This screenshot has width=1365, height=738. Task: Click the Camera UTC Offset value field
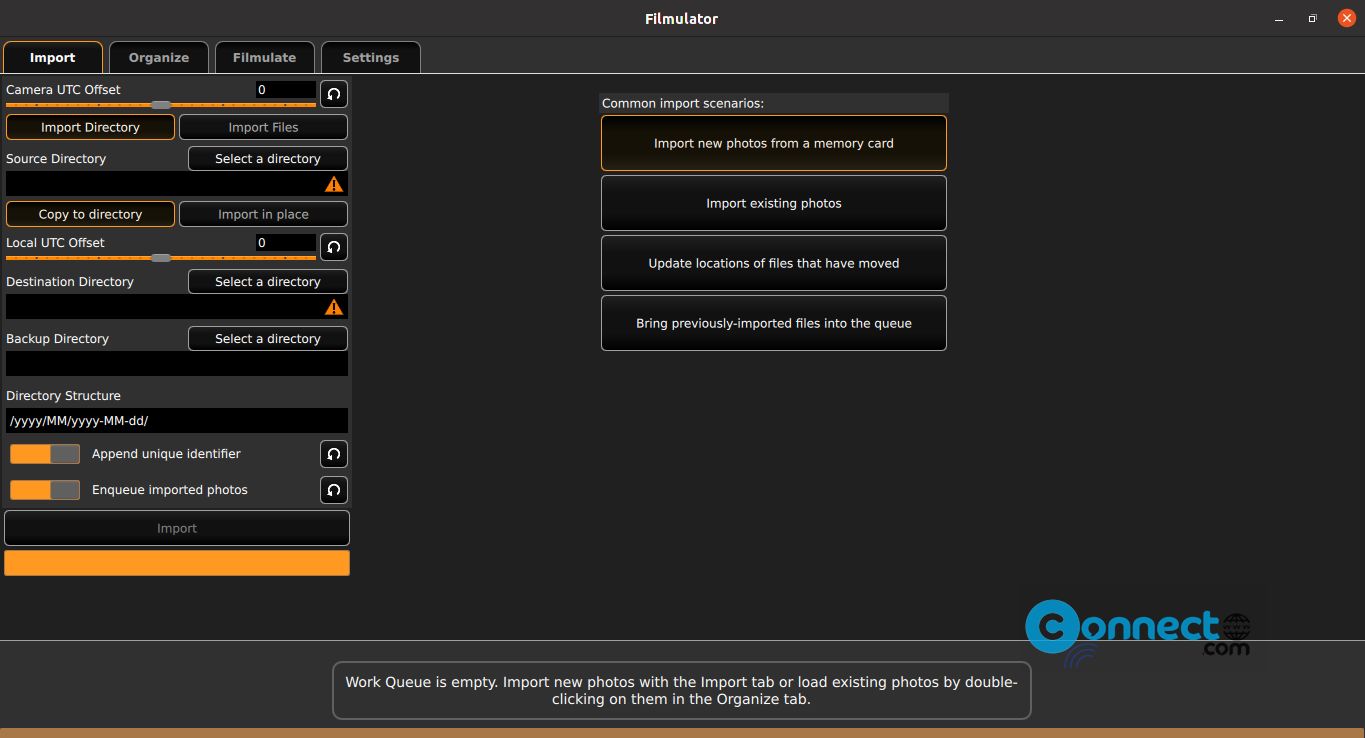(286, 90)
